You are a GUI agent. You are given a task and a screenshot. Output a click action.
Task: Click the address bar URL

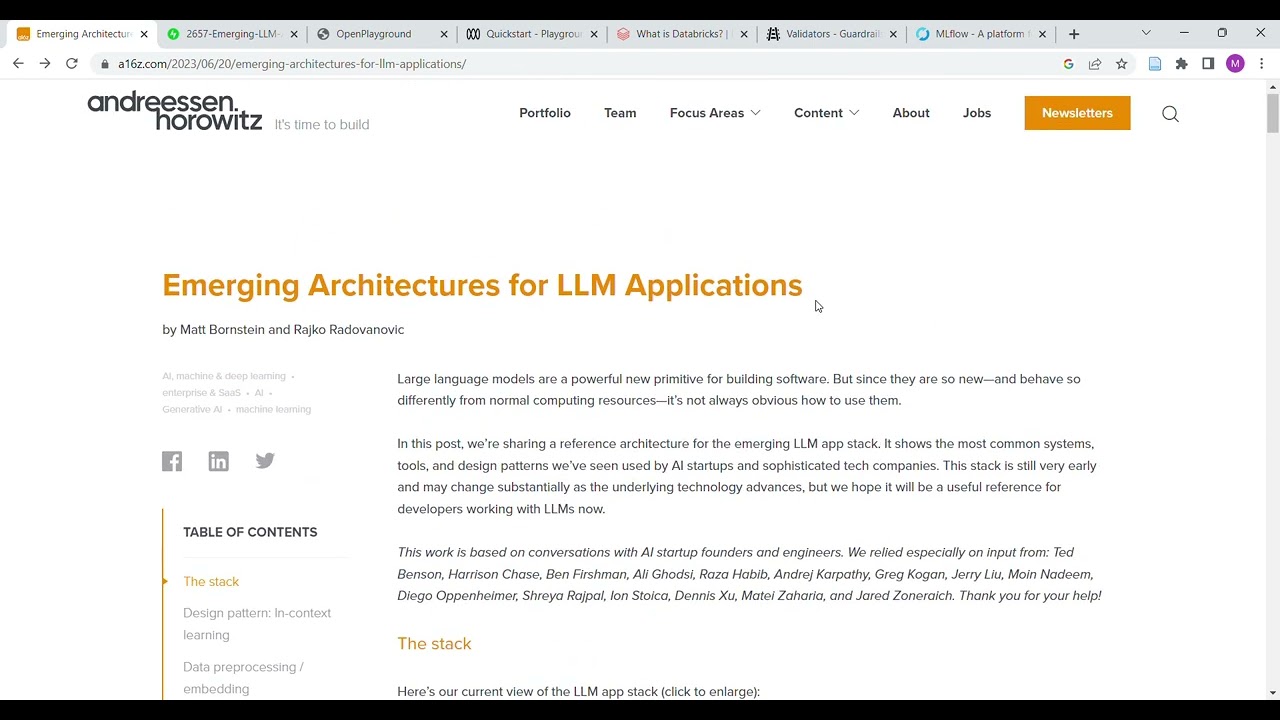pyautogui.click(x=292, y=64)
